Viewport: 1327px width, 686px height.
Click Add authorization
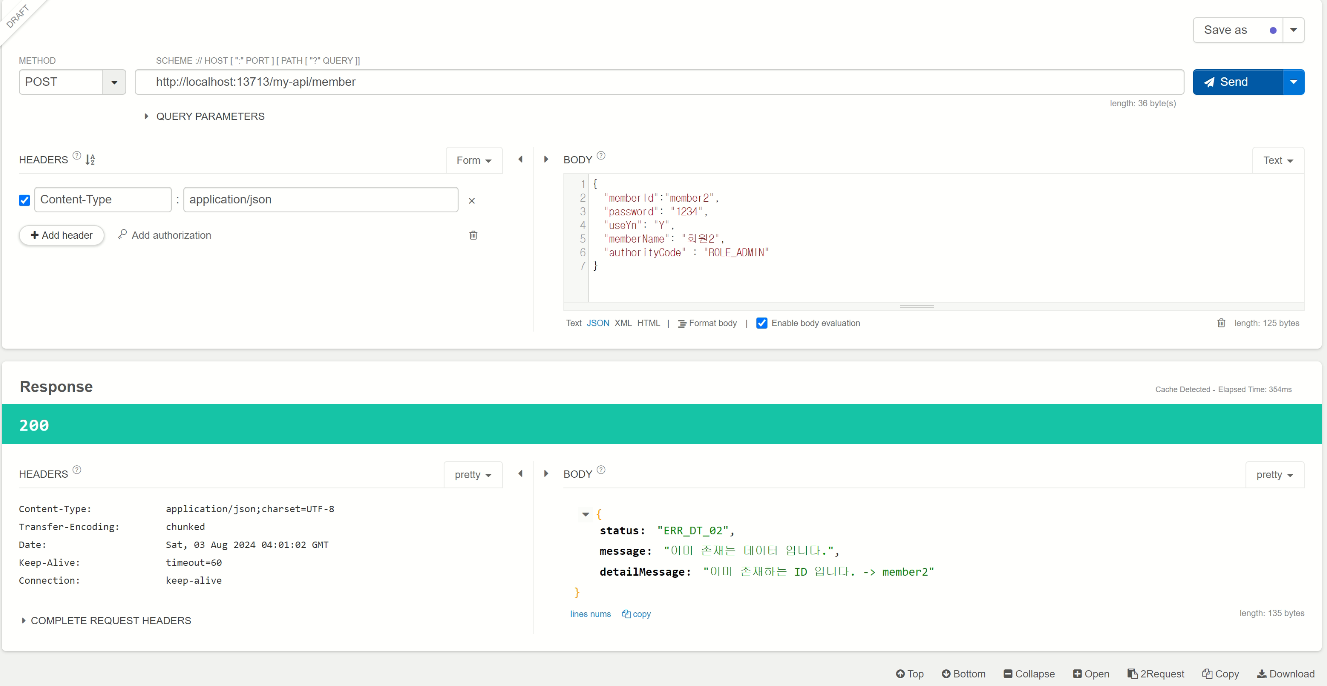point(165,235)
